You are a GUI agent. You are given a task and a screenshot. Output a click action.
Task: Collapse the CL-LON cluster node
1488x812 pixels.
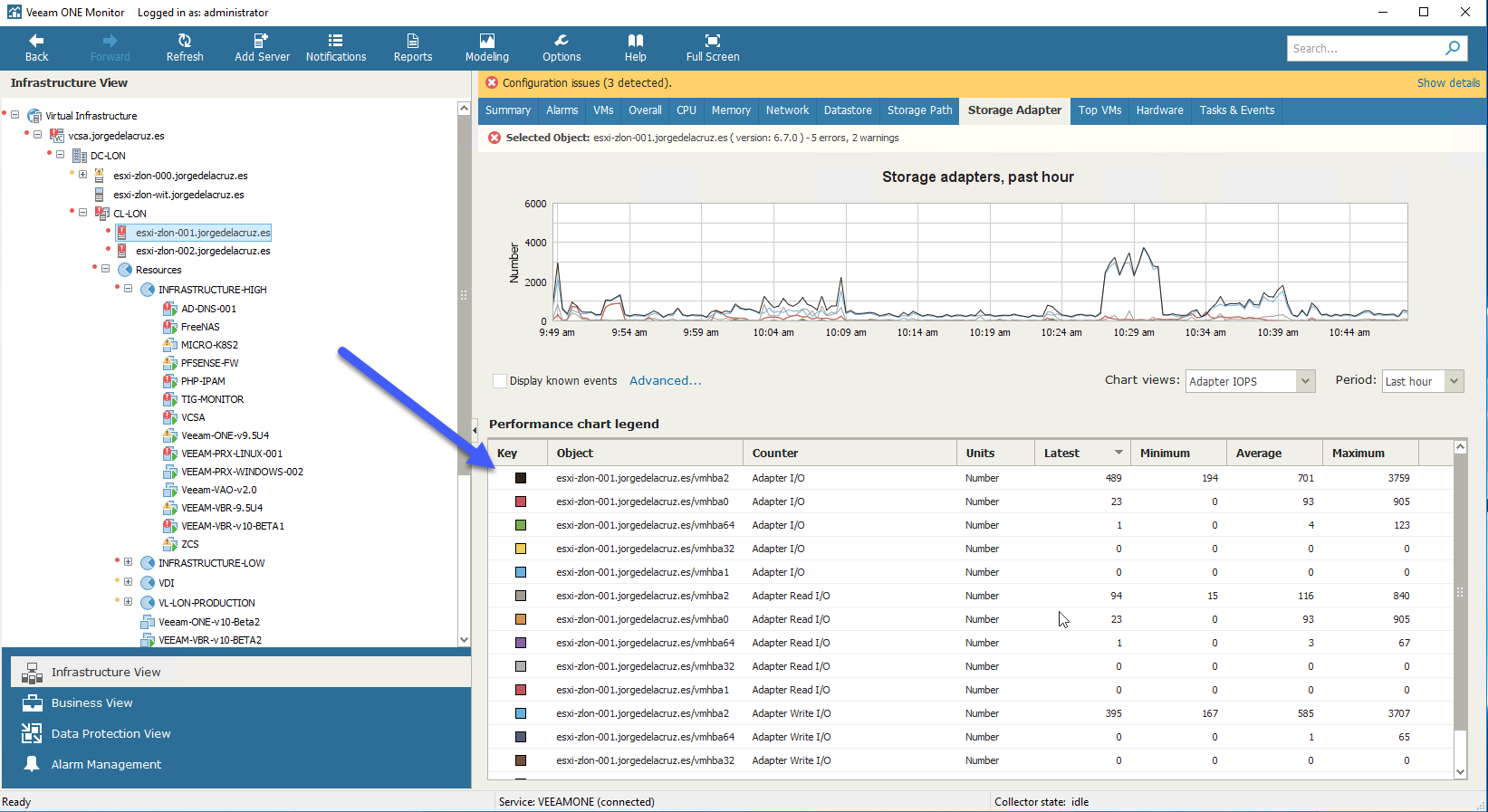(x=82, y=213)
